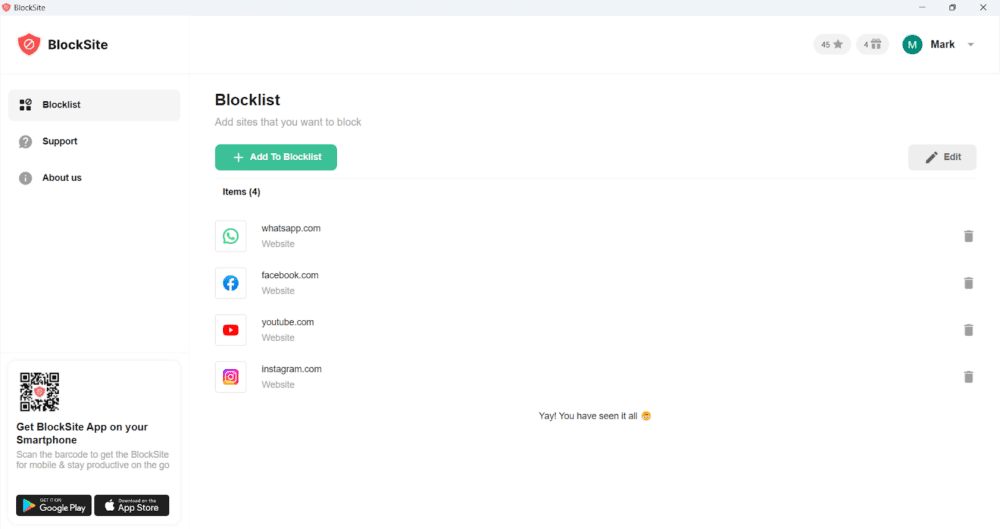This screenshot has width=1000, height=529.
Task: Click the WhatsApp site icon
Action: coord(231,236)
